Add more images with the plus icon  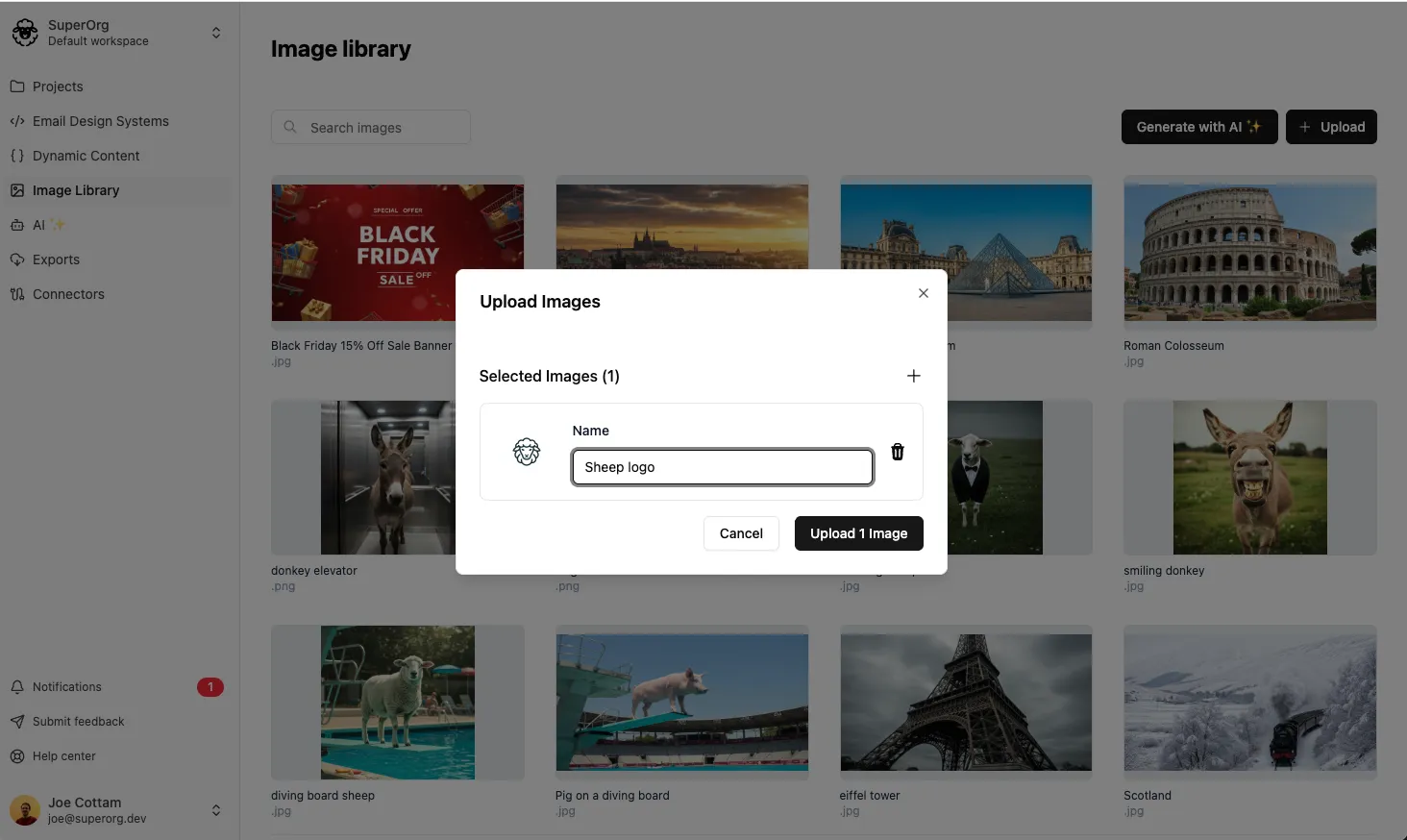[x=913, y=376]
